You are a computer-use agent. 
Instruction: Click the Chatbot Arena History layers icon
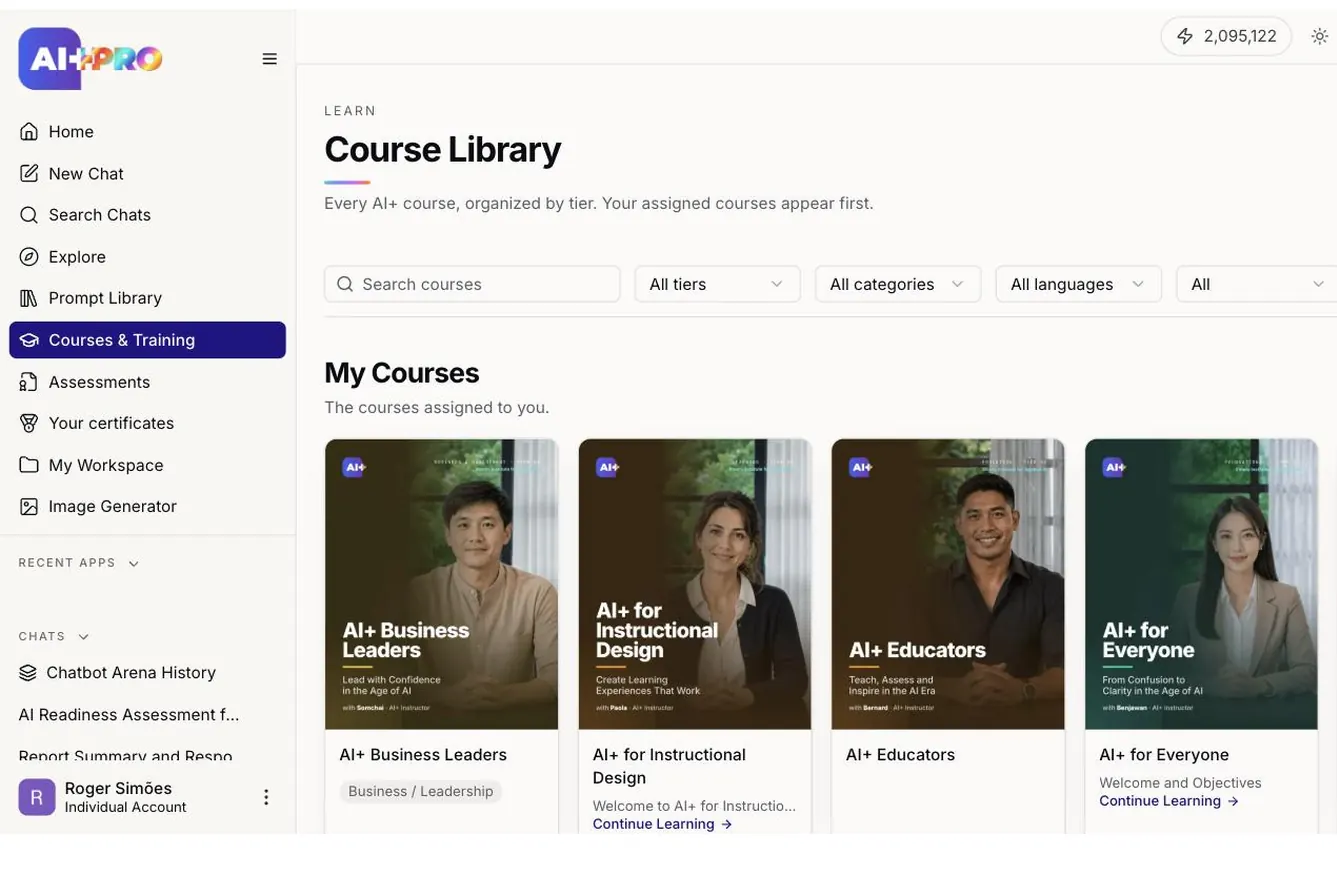tap(28, 673)
